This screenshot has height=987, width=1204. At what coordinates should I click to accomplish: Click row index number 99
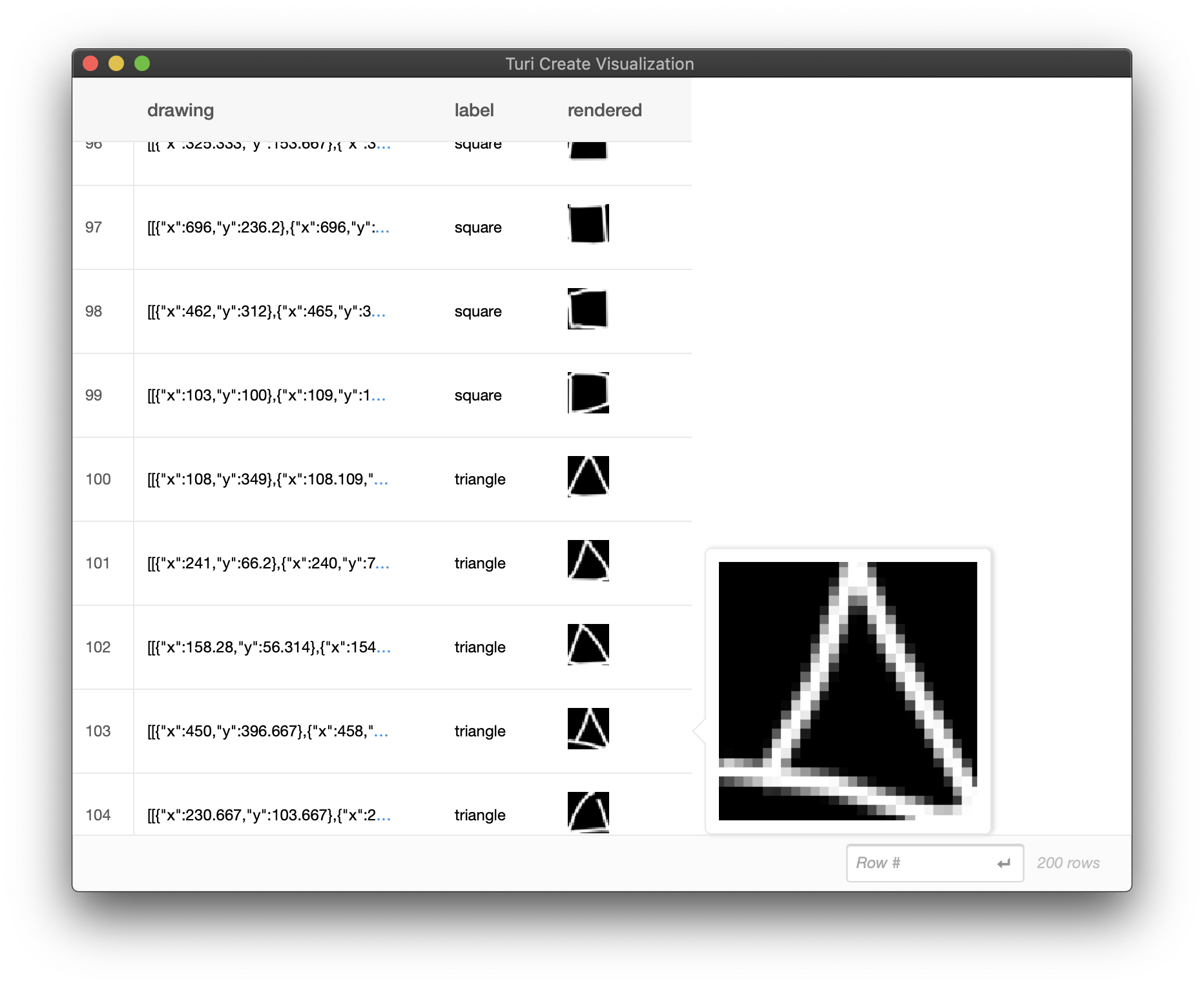pos(94,395)
